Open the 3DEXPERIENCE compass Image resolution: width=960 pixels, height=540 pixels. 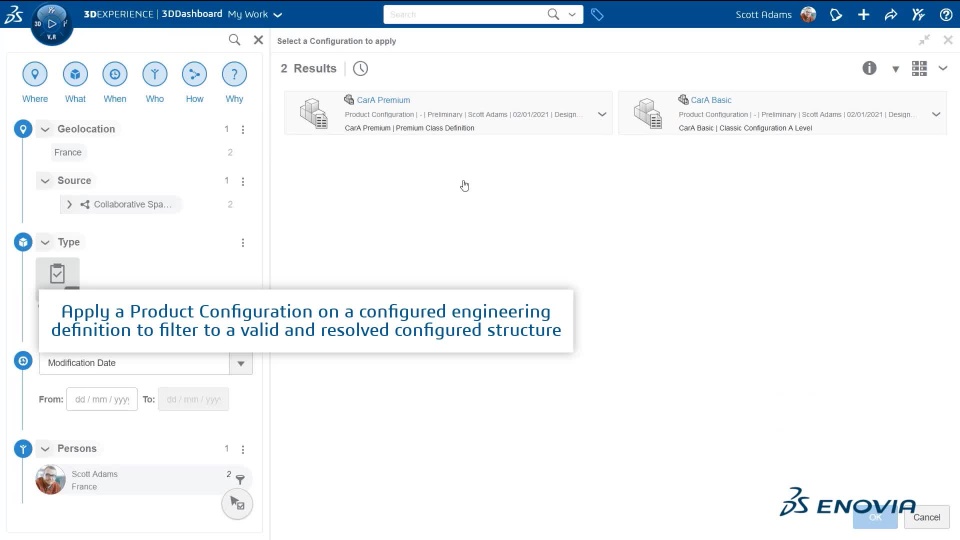pos(52,23)
